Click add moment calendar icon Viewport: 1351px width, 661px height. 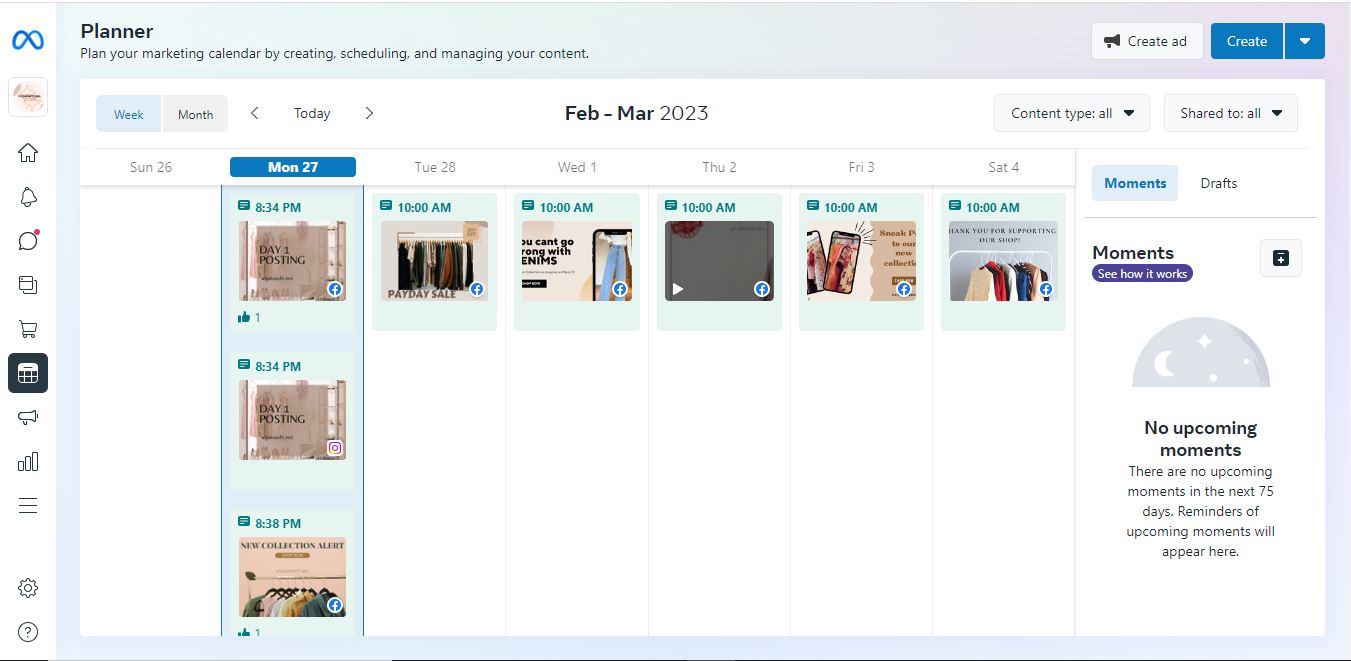point(1281,258)
